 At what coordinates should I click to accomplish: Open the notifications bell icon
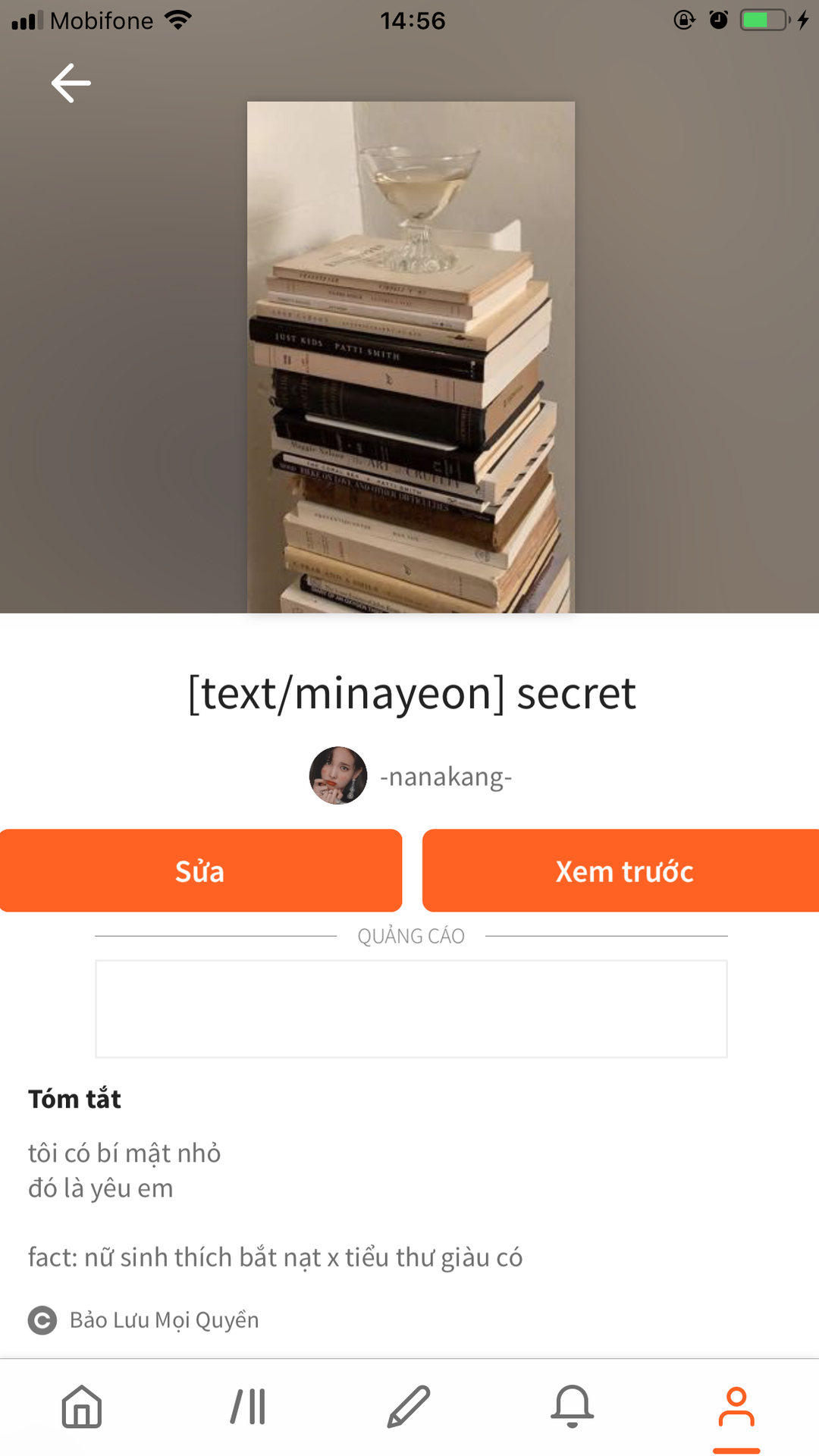[573, 1407]
